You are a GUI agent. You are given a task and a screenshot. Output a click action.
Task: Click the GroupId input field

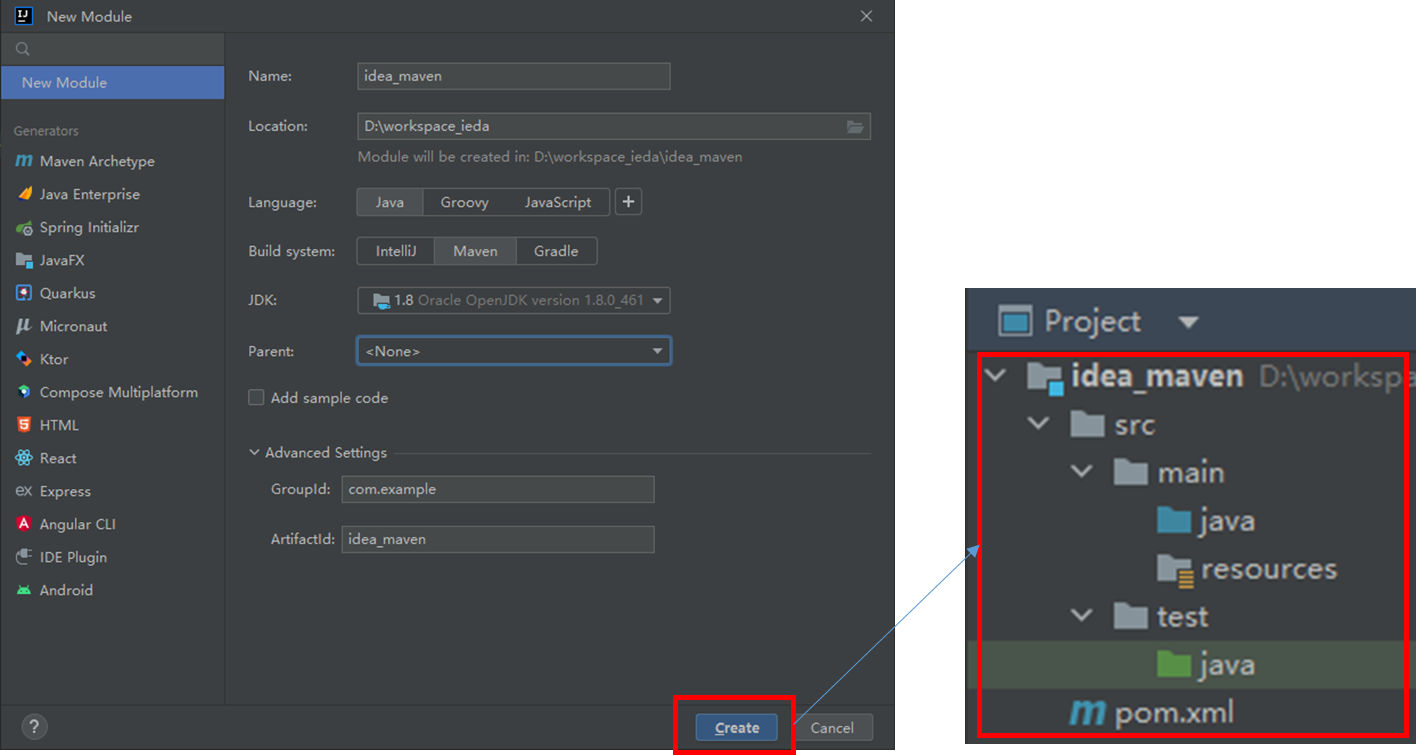(x=498, y=489)
